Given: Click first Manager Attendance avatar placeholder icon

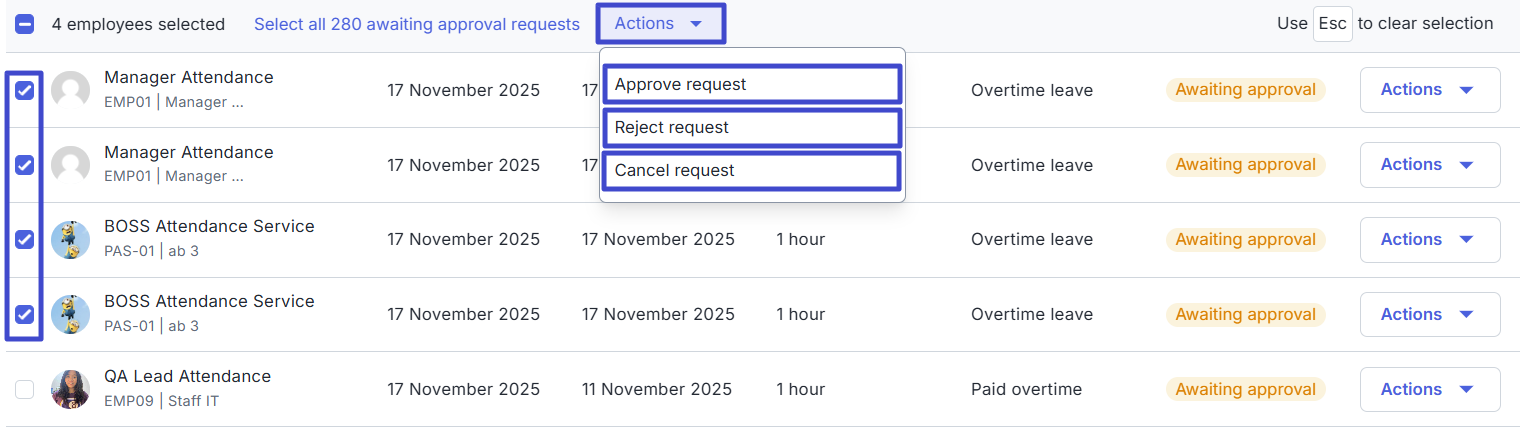Looking at the screenshot, I should click(71, 90).
